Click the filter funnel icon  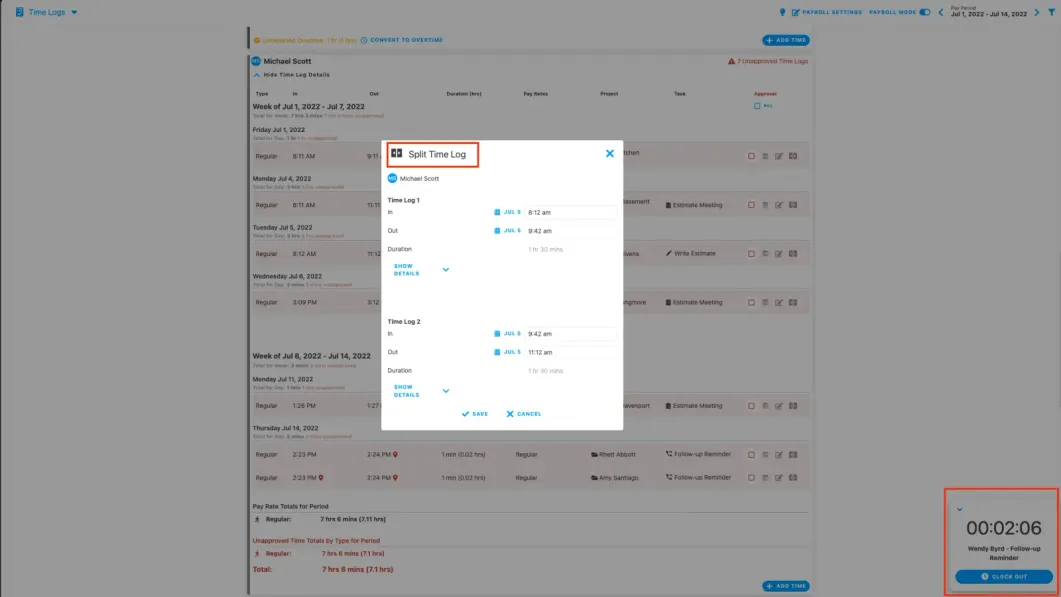pyautogui.click(x=1050, y=12)
